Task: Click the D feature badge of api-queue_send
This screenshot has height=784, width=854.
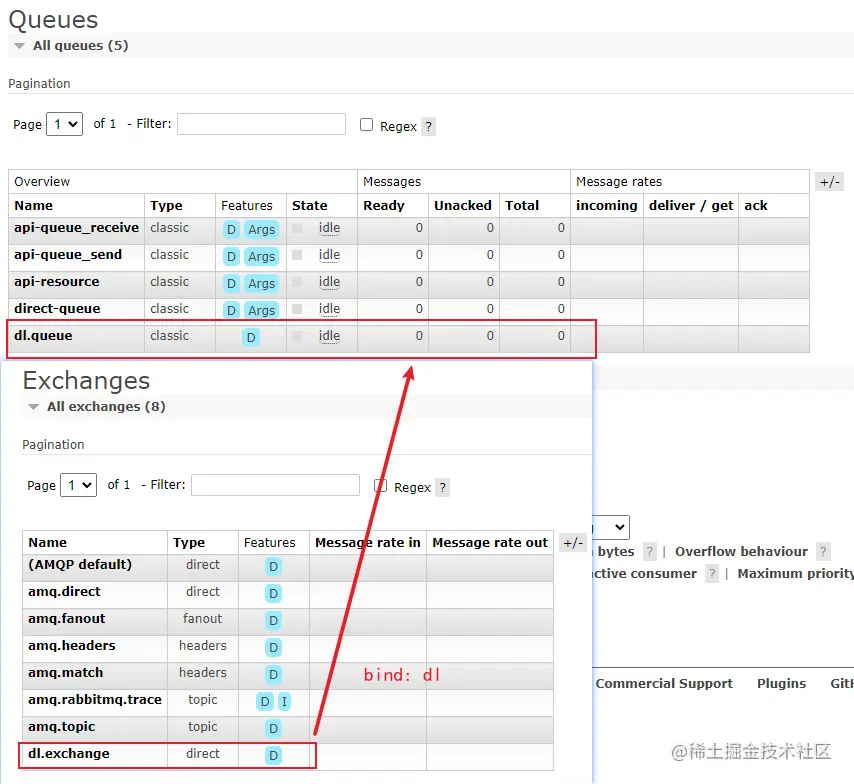Action: point(231,256)
